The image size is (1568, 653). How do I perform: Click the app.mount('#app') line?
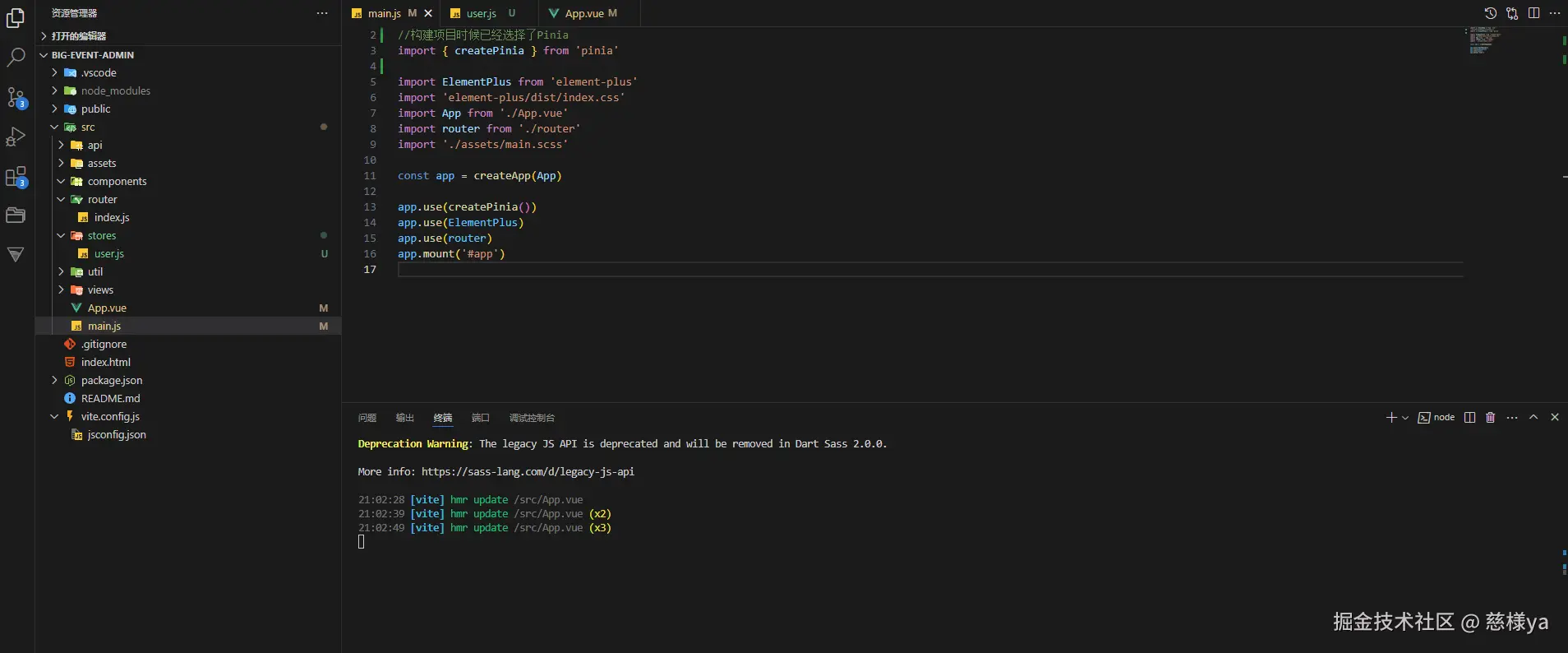(451, 254)
